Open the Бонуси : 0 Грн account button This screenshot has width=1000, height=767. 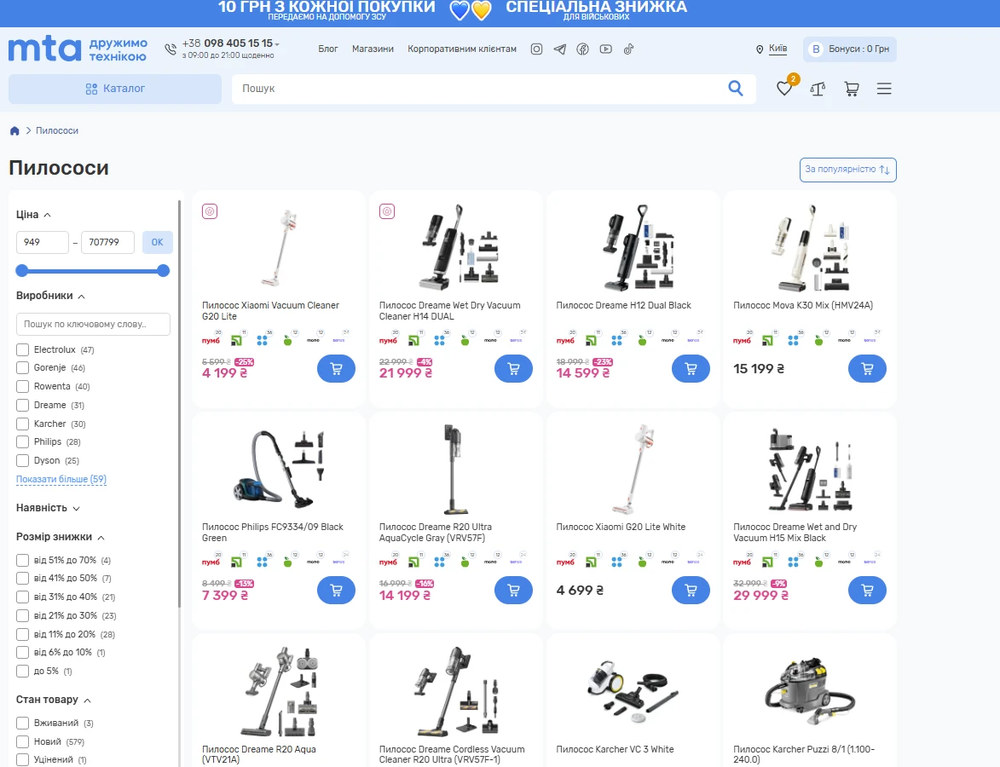[849, 49]
